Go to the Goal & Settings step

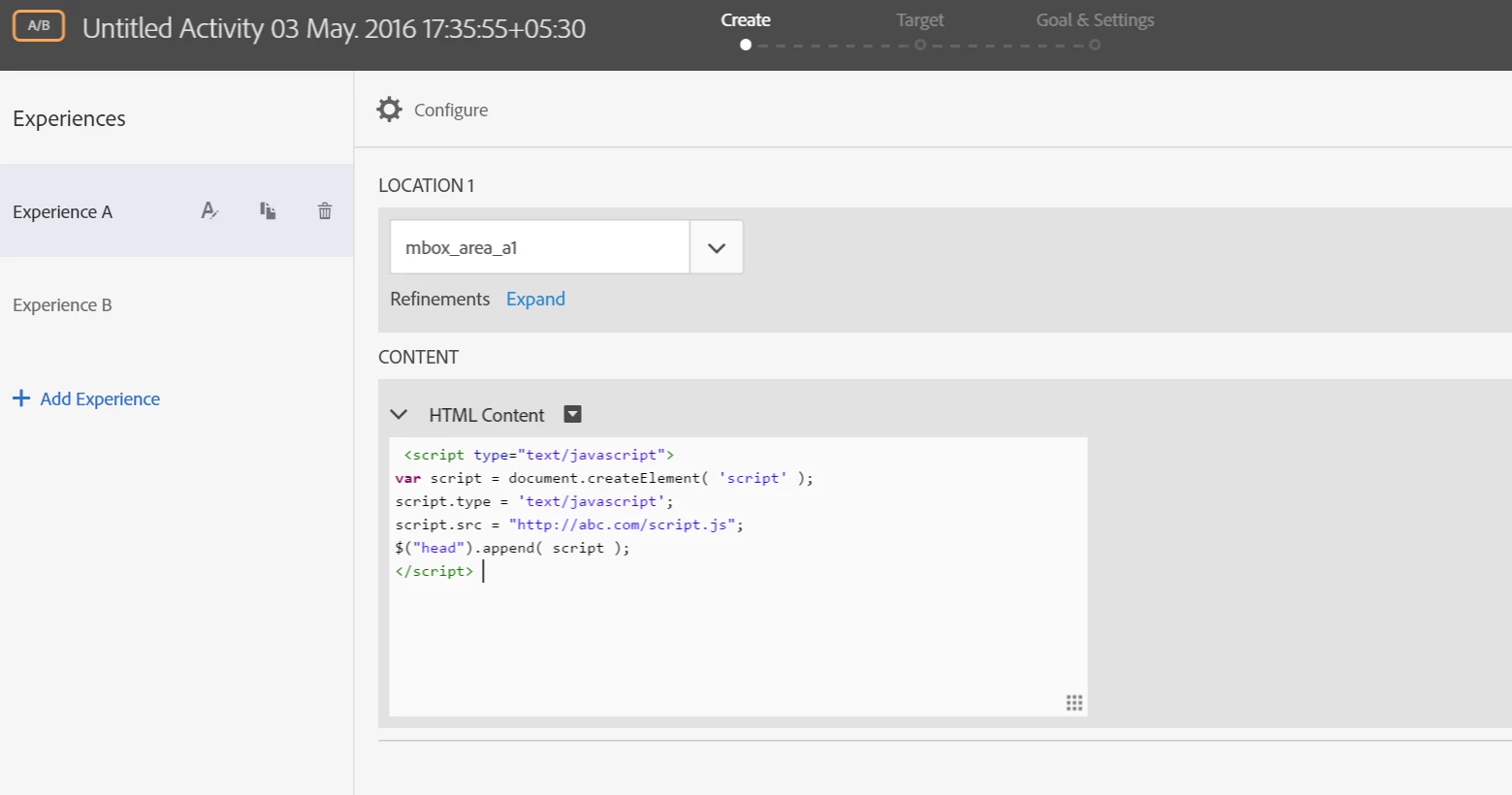click(1095, 20)
